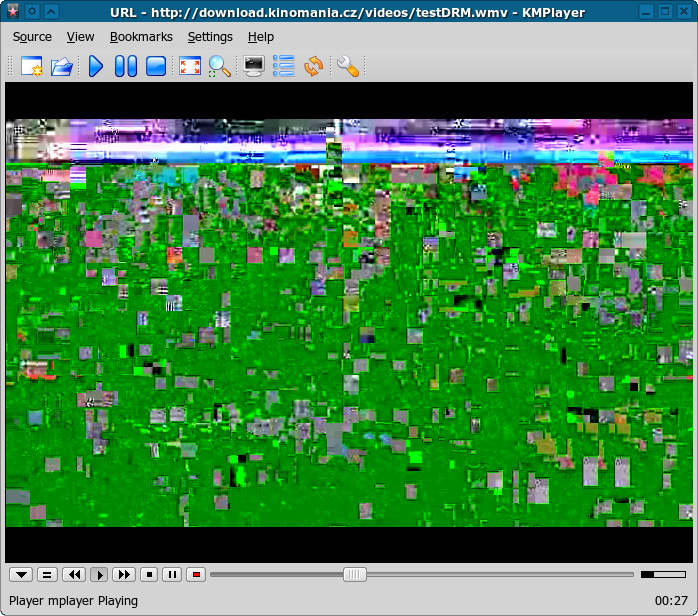This screenshot has width=698, height=616.
Task: Click the open file folder icon
Action: (61, 66)
